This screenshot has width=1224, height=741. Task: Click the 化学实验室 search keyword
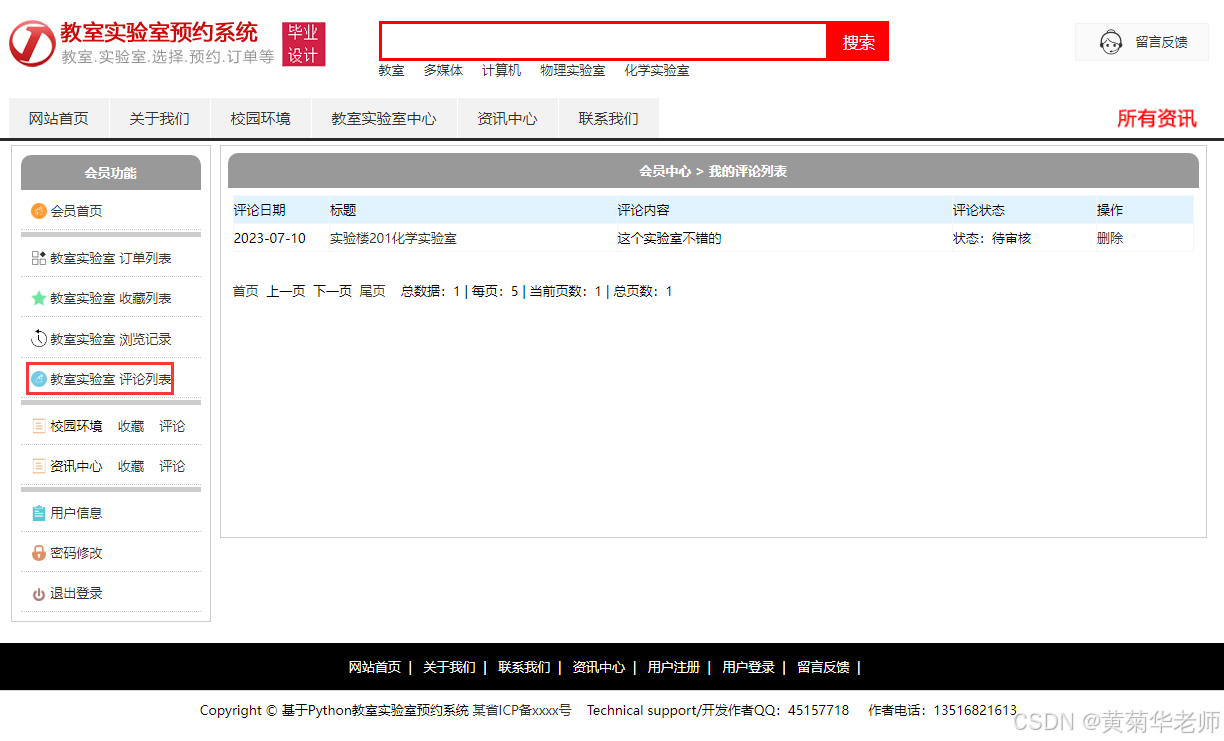(x=657, y=71)
